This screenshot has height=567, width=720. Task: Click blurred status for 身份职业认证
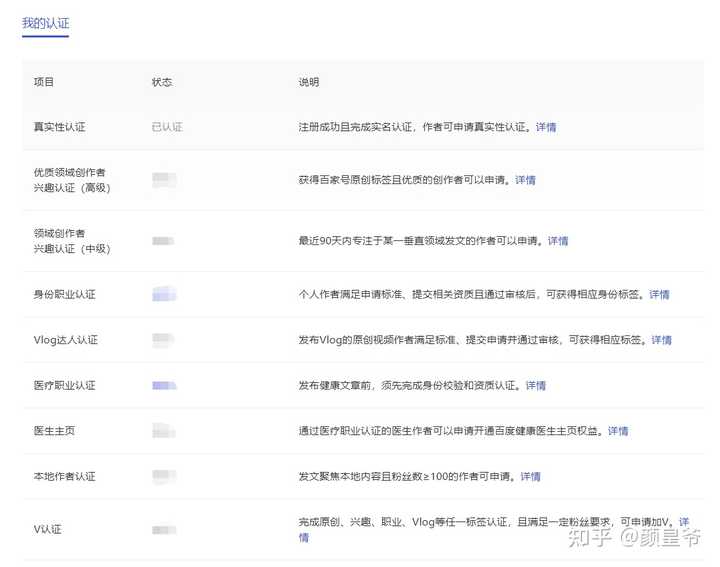point(164,294)
